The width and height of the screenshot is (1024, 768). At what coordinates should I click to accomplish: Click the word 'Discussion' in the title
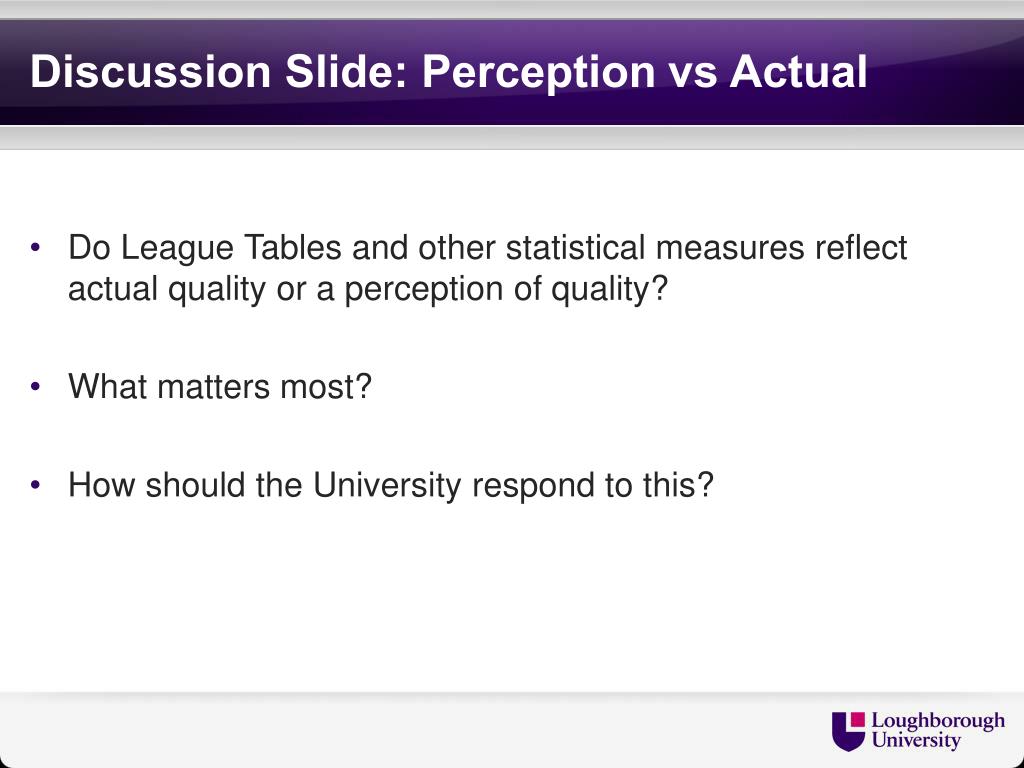pyautogui.click(x=150, y=71)
